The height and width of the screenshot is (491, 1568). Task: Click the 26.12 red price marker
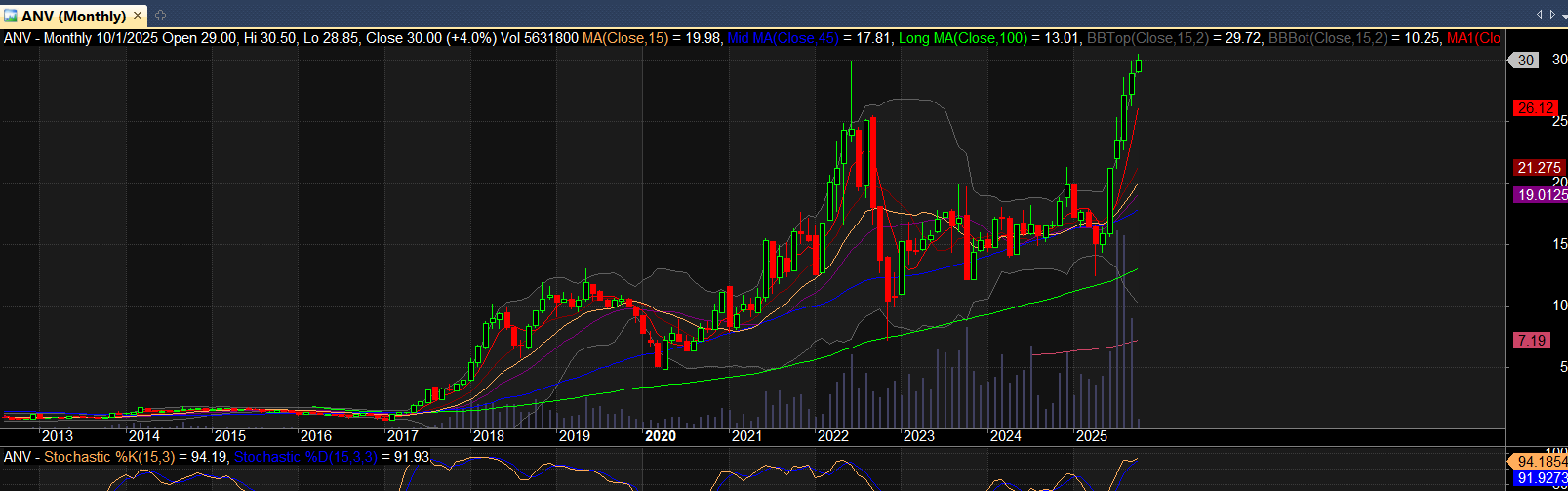[1535, 108]
